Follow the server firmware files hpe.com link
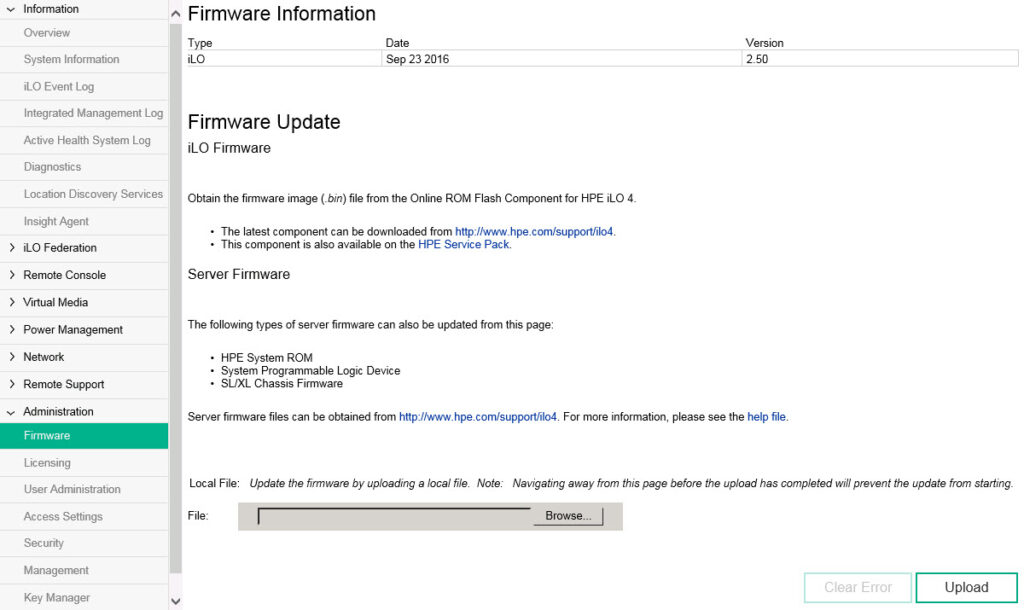1024x610 pixels. click(x=477, y=417)
